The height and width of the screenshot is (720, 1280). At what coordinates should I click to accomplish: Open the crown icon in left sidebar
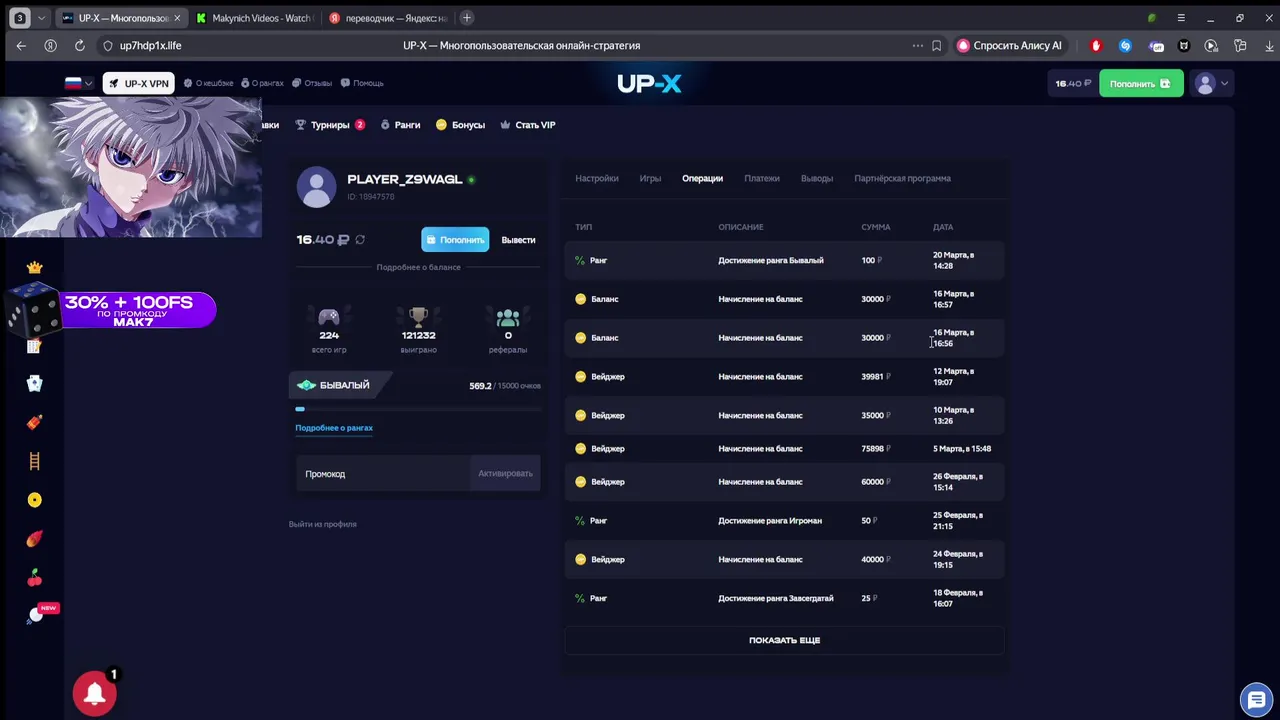35,267
